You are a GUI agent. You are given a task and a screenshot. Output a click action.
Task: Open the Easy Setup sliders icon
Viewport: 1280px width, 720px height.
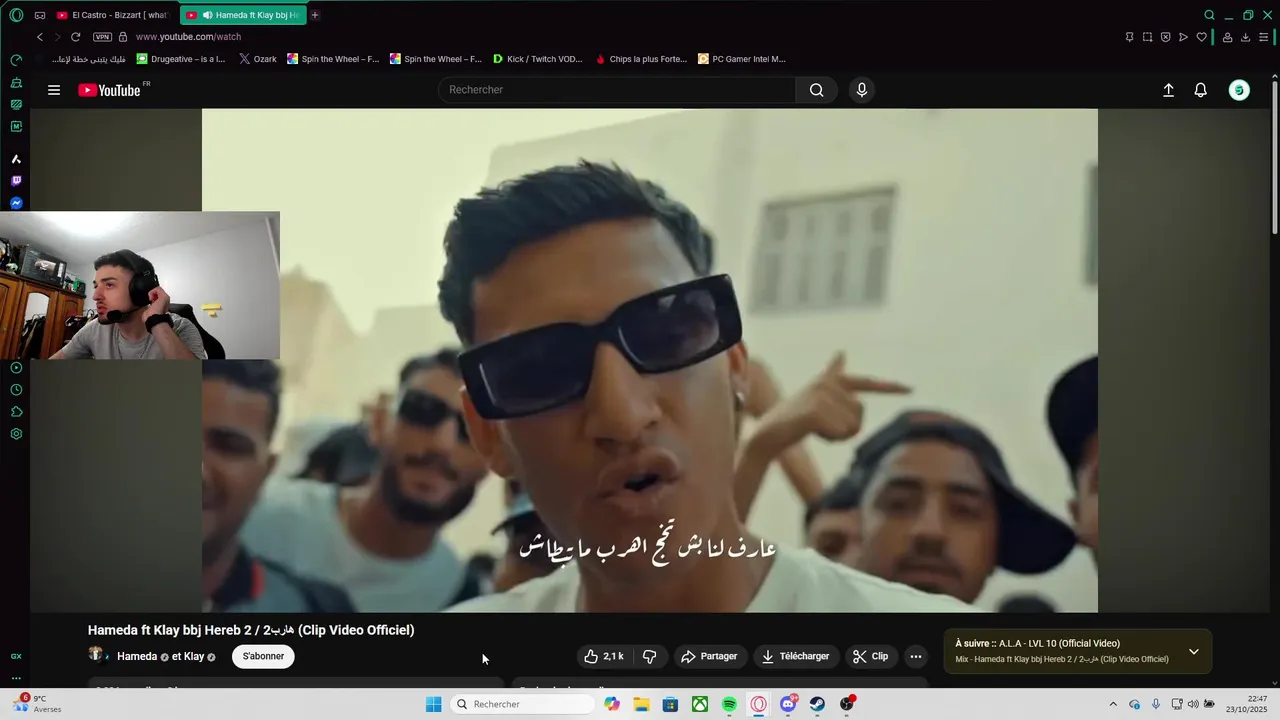point(1264,37)
